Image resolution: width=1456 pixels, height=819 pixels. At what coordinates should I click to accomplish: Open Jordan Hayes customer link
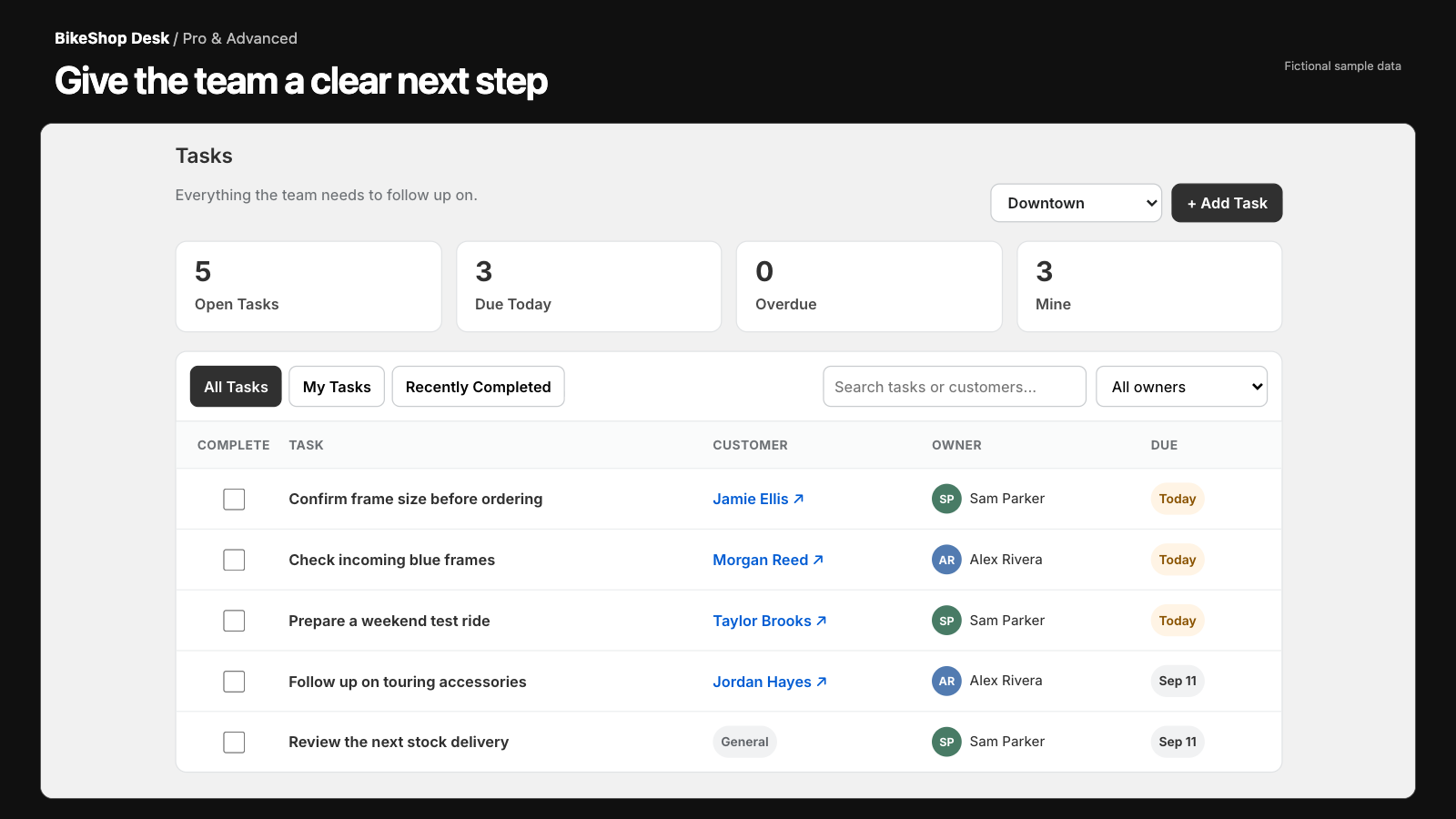tap(770, 682)
